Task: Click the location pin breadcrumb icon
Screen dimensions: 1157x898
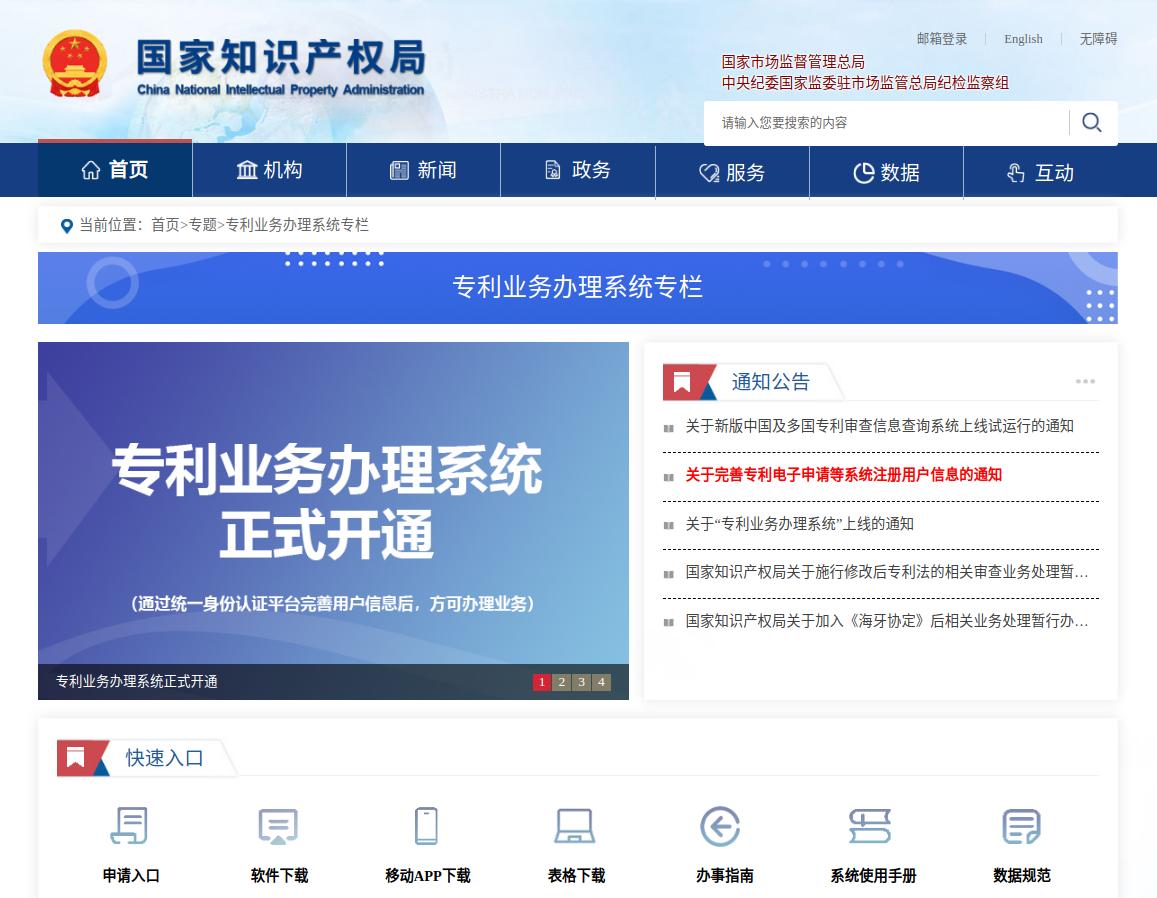Action: pyautogui.click(x=66, y=226)
